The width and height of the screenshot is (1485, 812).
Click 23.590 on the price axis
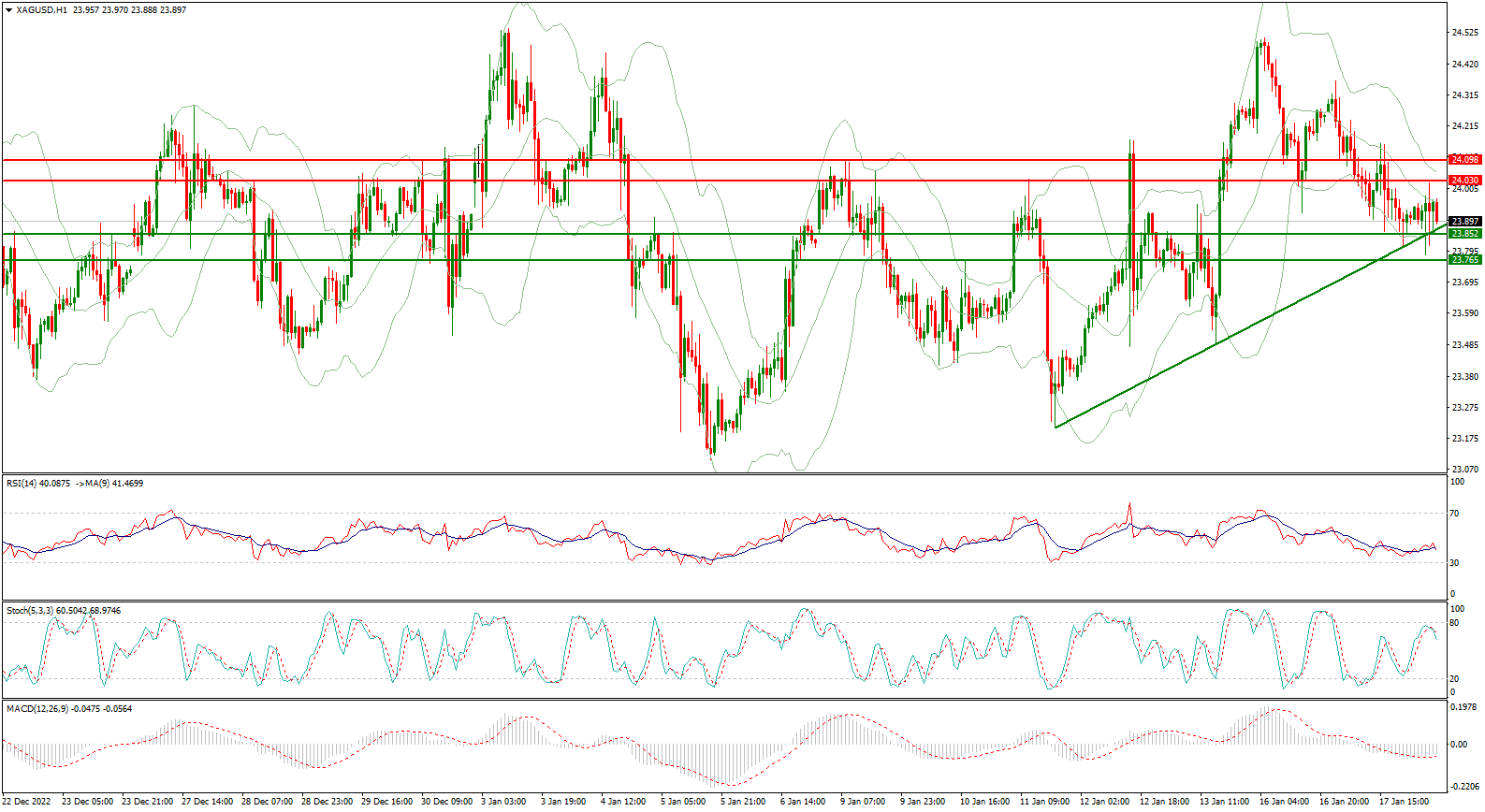pyautogui.click(x=1464, y=313)
